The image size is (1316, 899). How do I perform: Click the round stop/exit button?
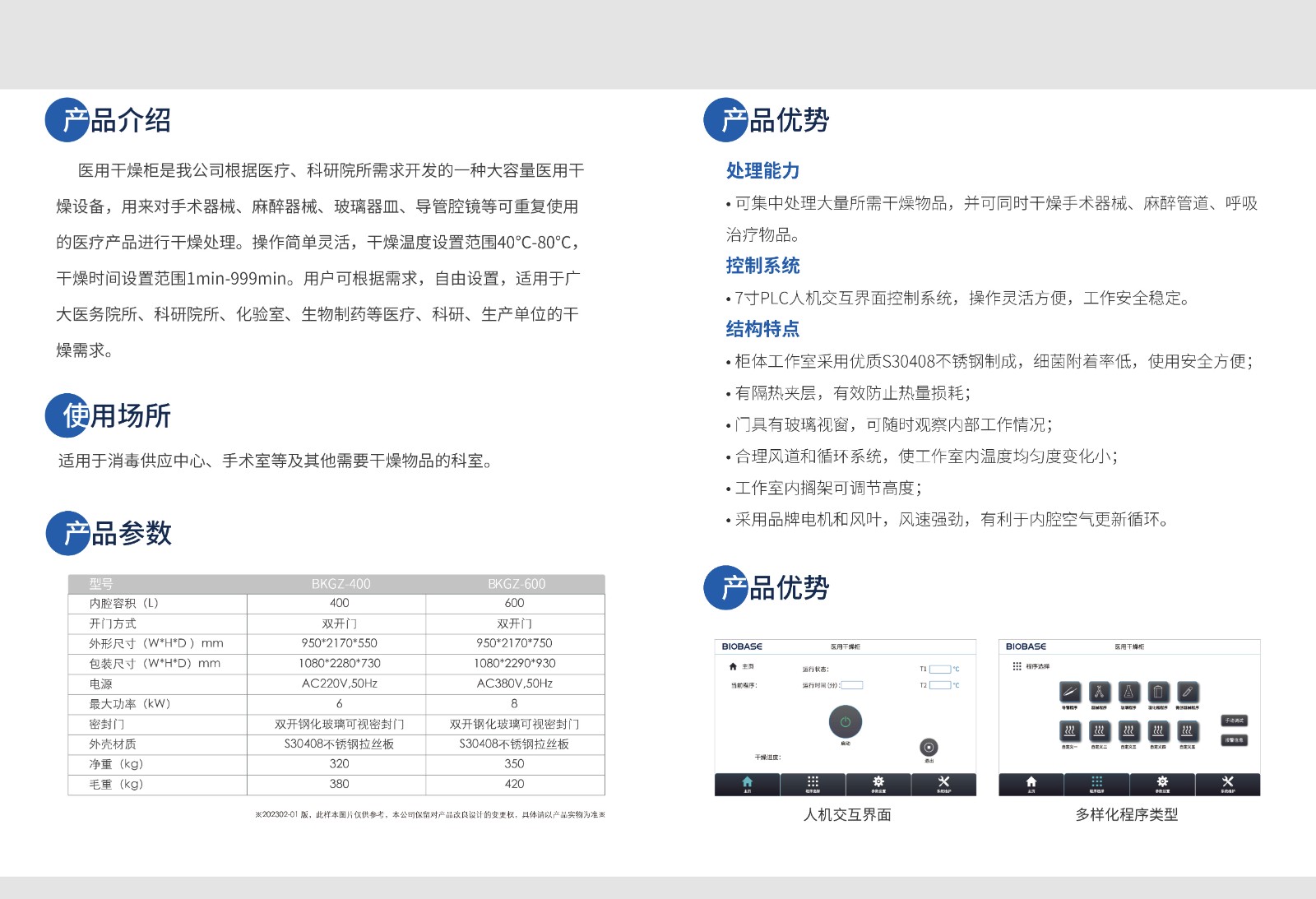pyautogui.click(x=929, y=747)
